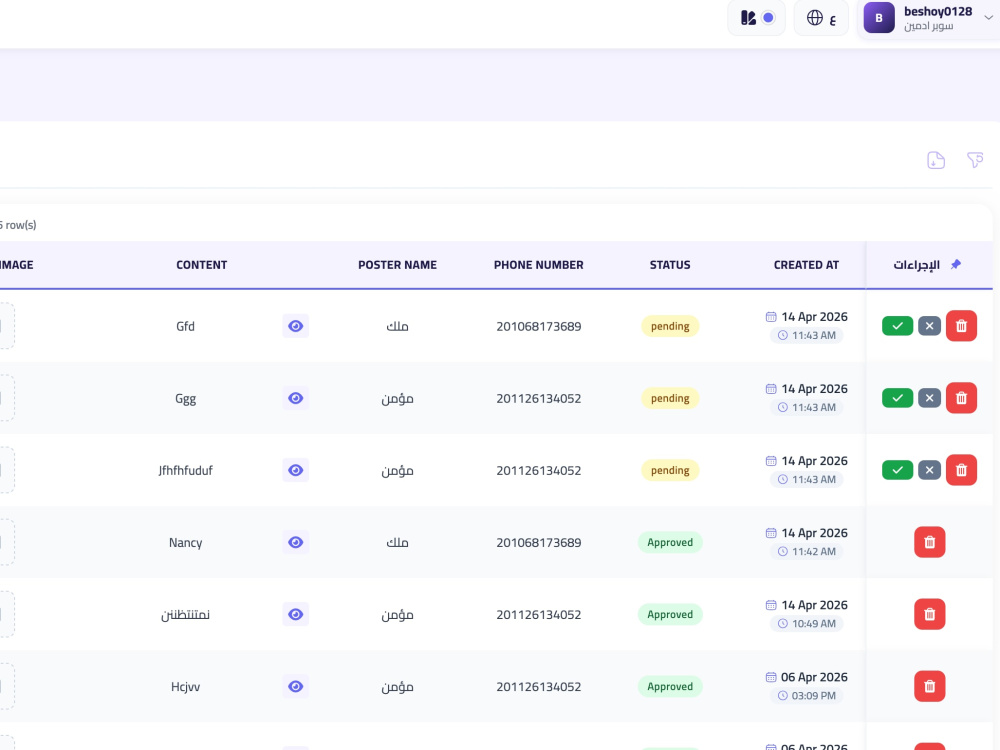The image size is (1000, 750).
Task: Click Approved badge in نمتنتظنن row
Action: pos(670,614)
